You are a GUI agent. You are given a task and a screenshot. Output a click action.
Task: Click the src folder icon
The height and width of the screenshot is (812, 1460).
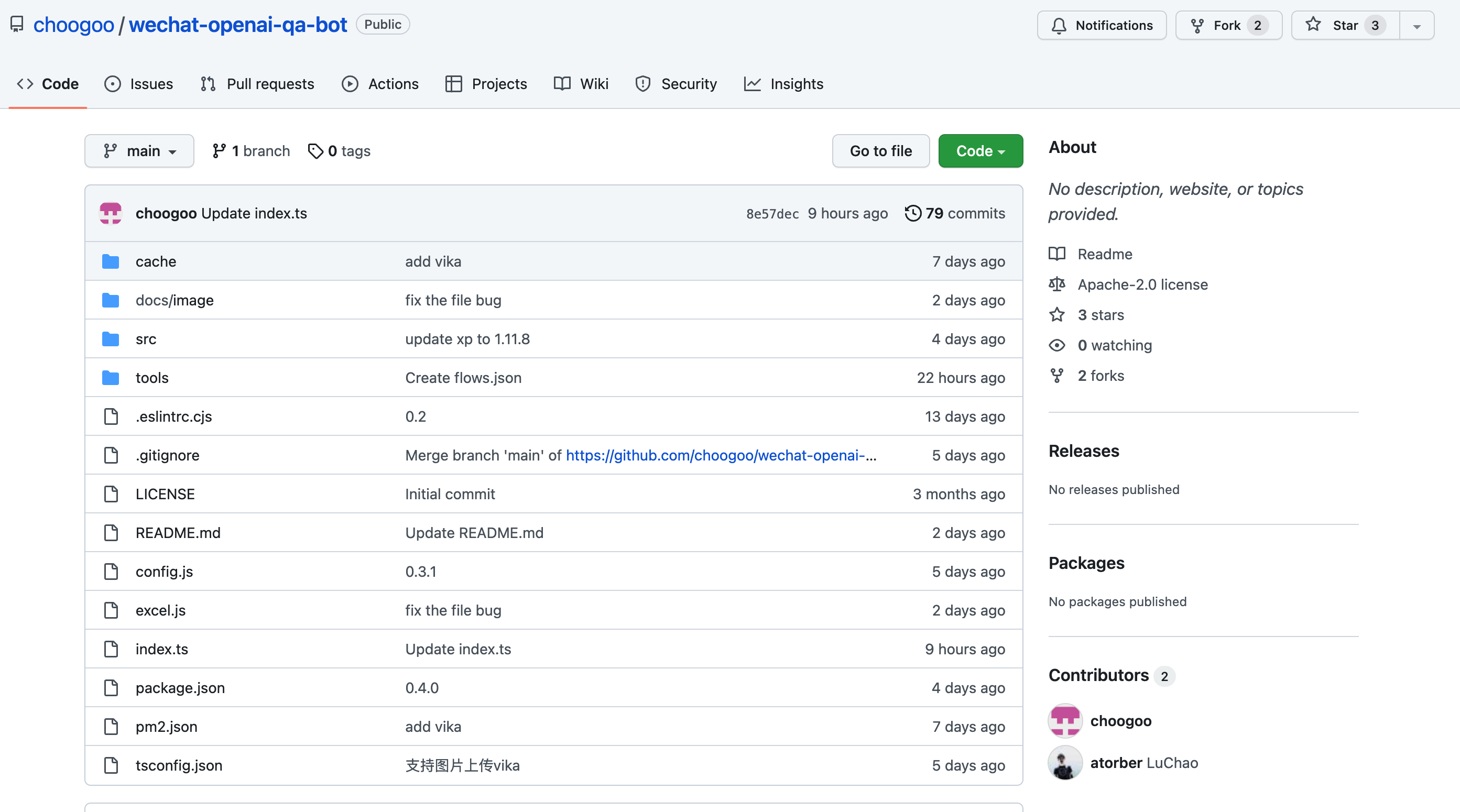111,339
